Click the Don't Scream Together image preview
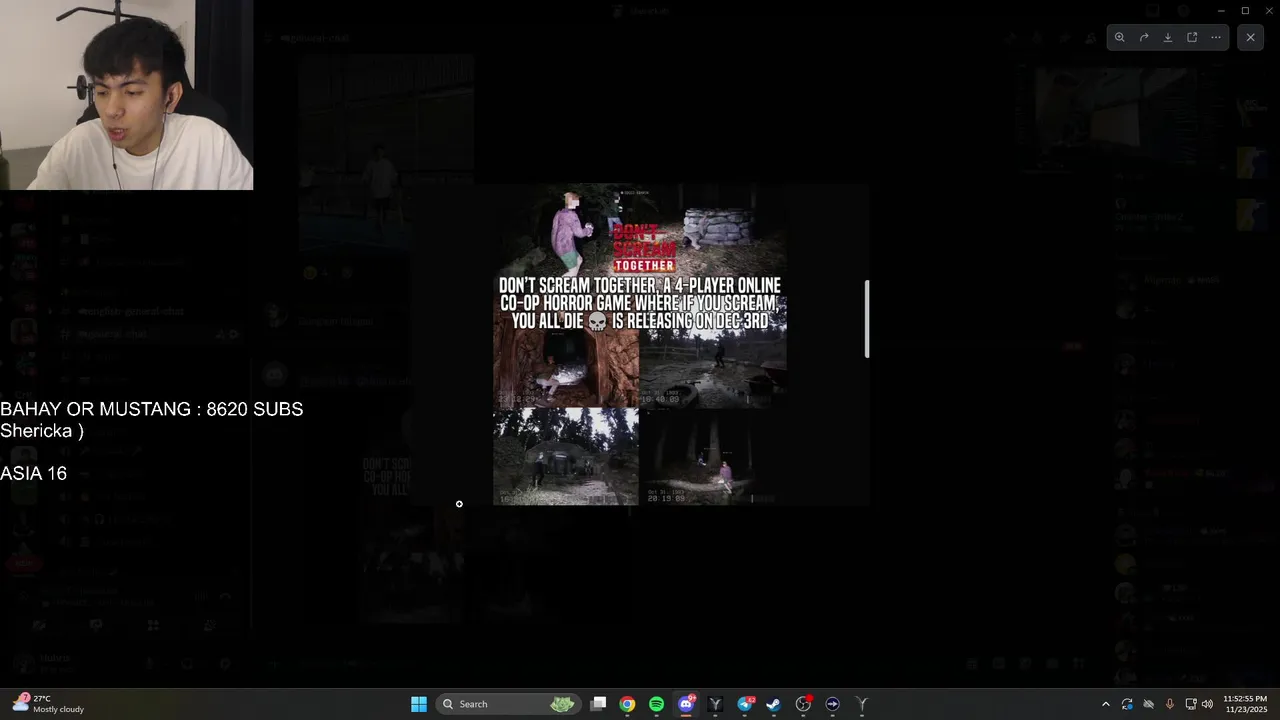Image resolution: width=1280 pixels, height=720 pixels. [640, 344]
